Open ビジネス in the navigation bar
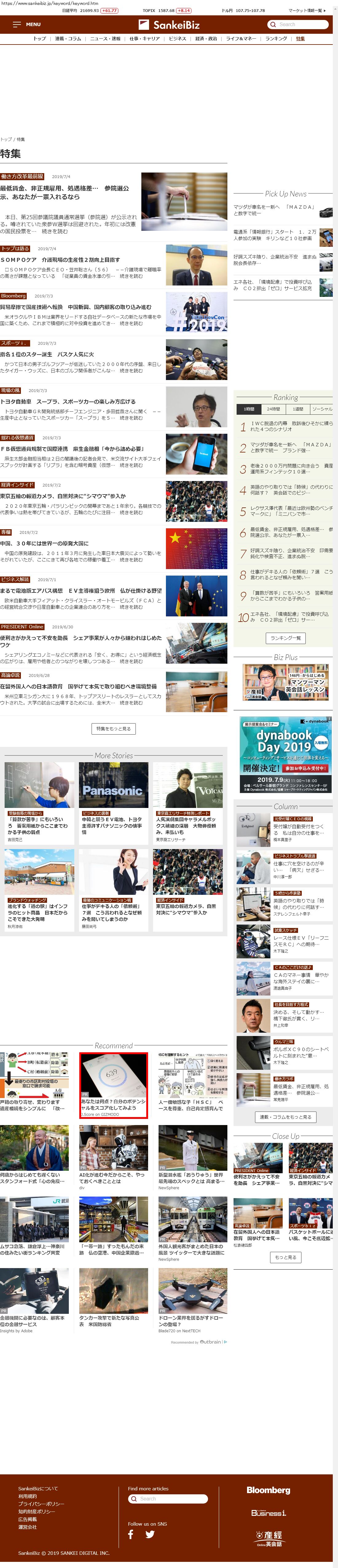 (x=177, y=39)
